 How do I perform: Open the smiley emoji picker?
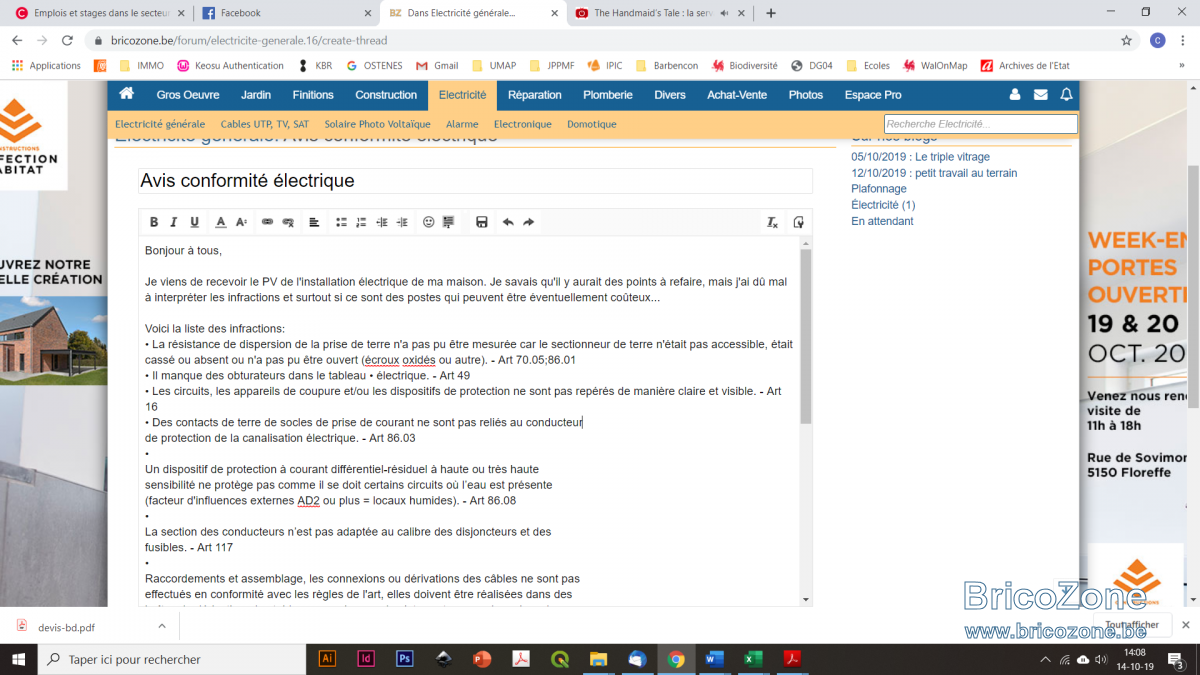point(429,222)
